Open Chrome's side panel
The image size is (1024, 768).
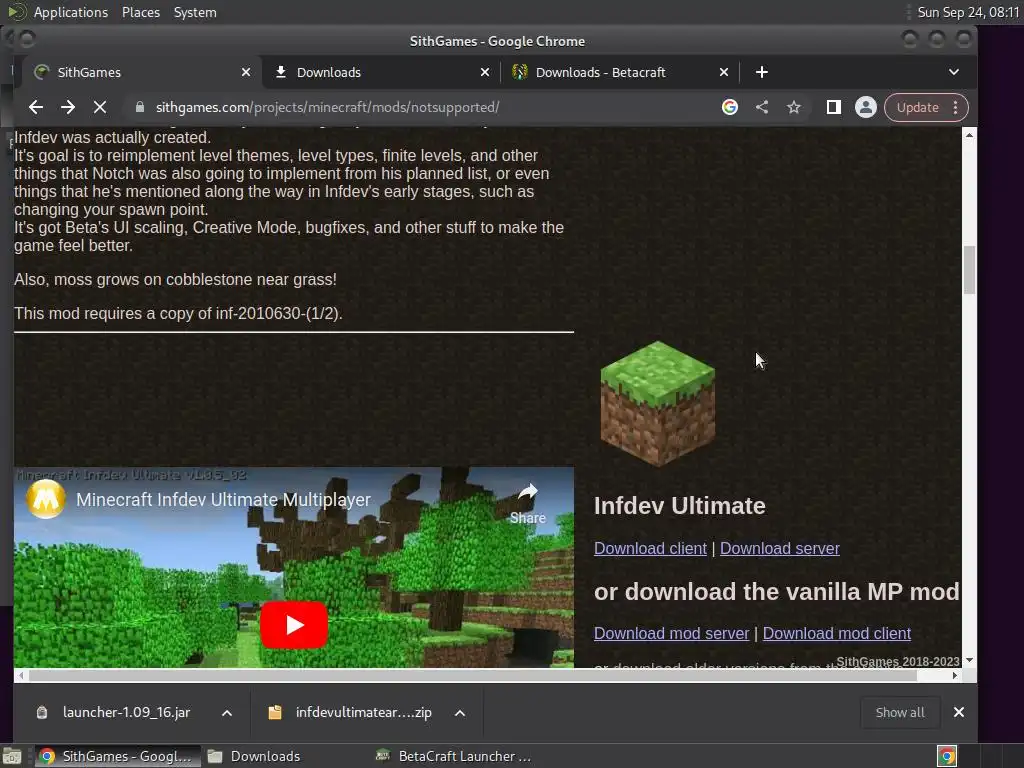click(833, 107)
